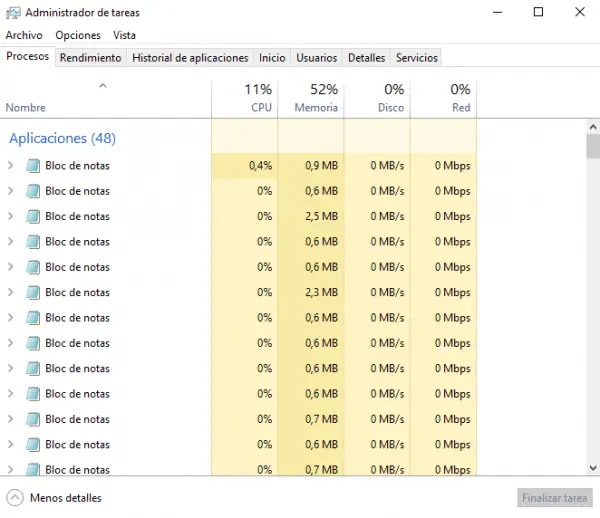The image size is (600, 518).
Task: Click the scrollbar up arrow
Action: (x=593, y=127)
